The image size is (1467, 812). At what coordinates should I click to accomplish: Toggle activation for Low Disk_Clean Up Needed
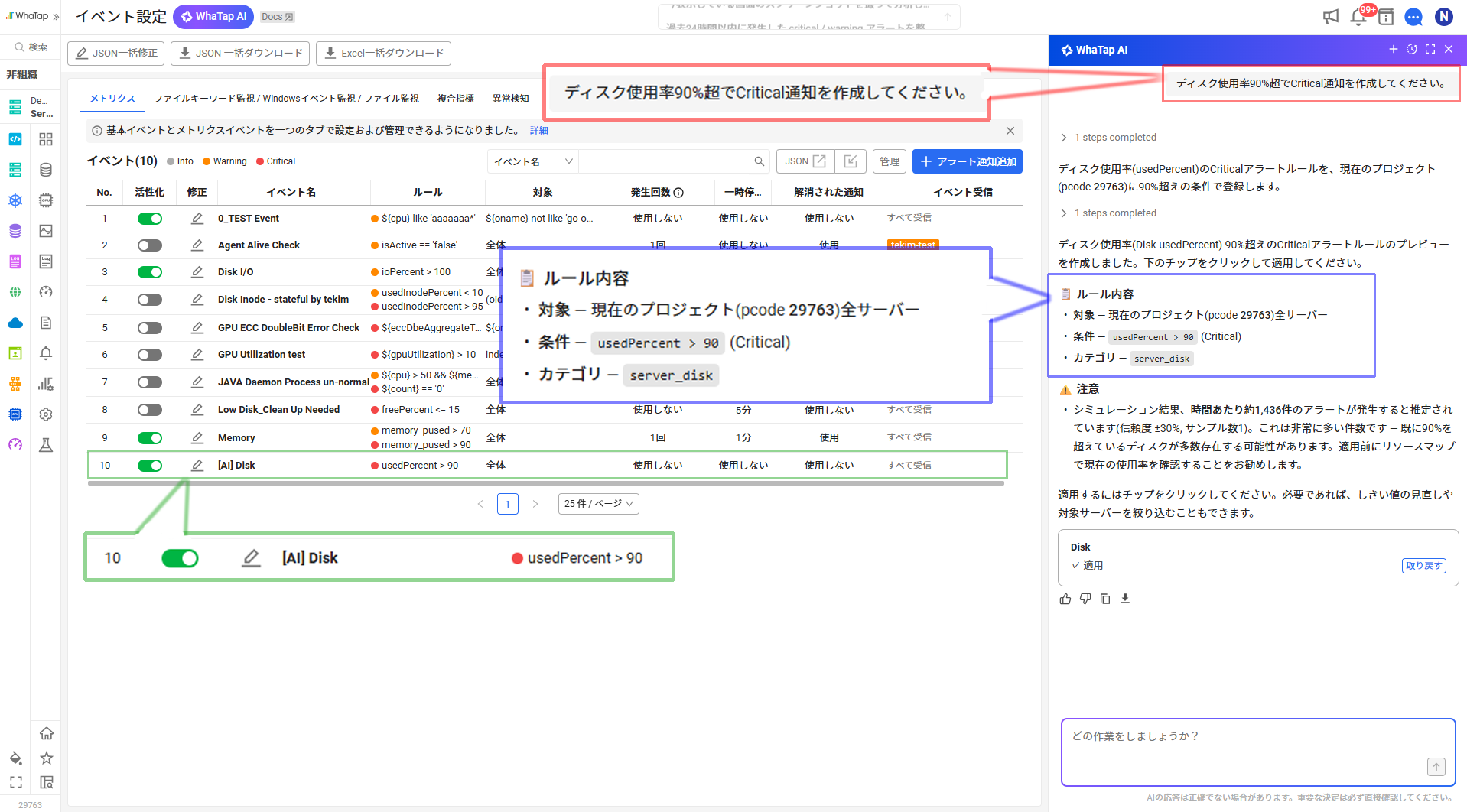(x=150, y=410)
